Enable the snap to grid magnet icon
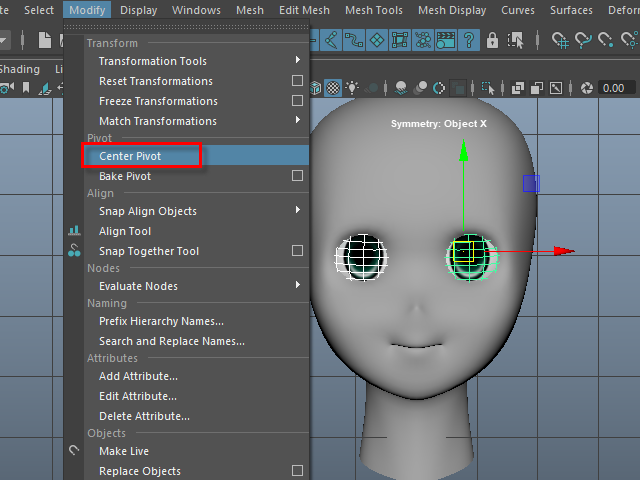The image size is (640, 480). 560,40
